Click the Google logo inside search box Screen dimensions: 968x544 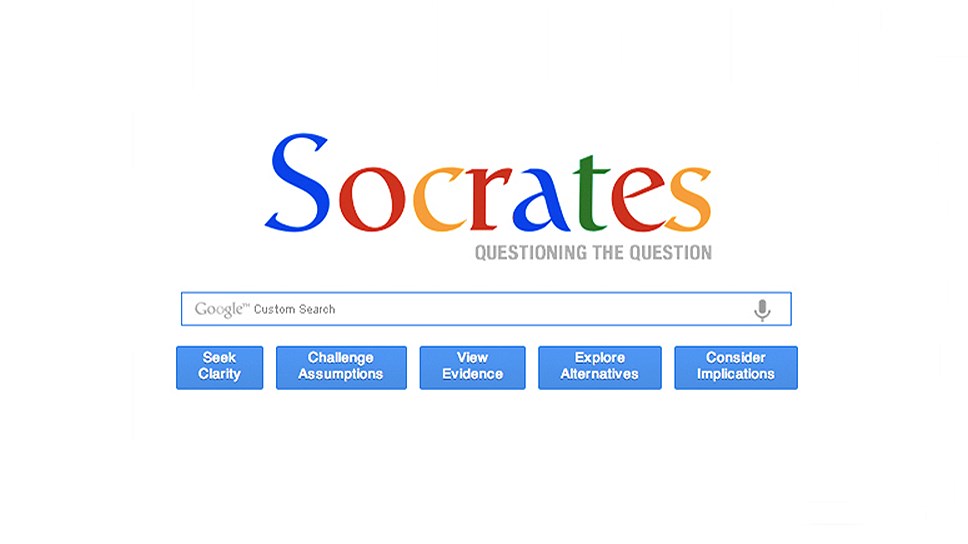pyautogui.click(x=220, y=309)
